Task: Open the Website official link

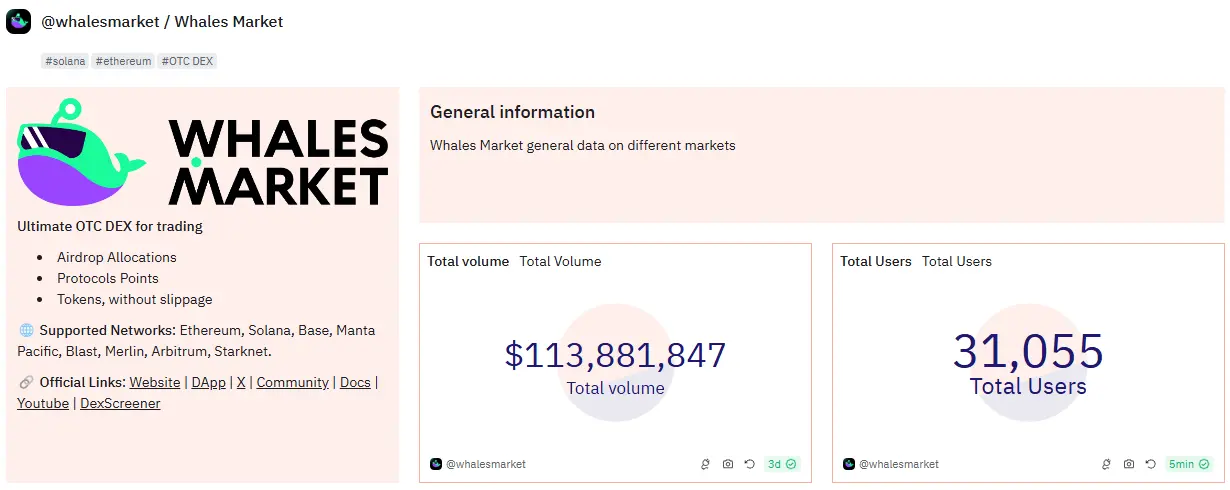Action: pyautogui.click(x=155, y=382)
